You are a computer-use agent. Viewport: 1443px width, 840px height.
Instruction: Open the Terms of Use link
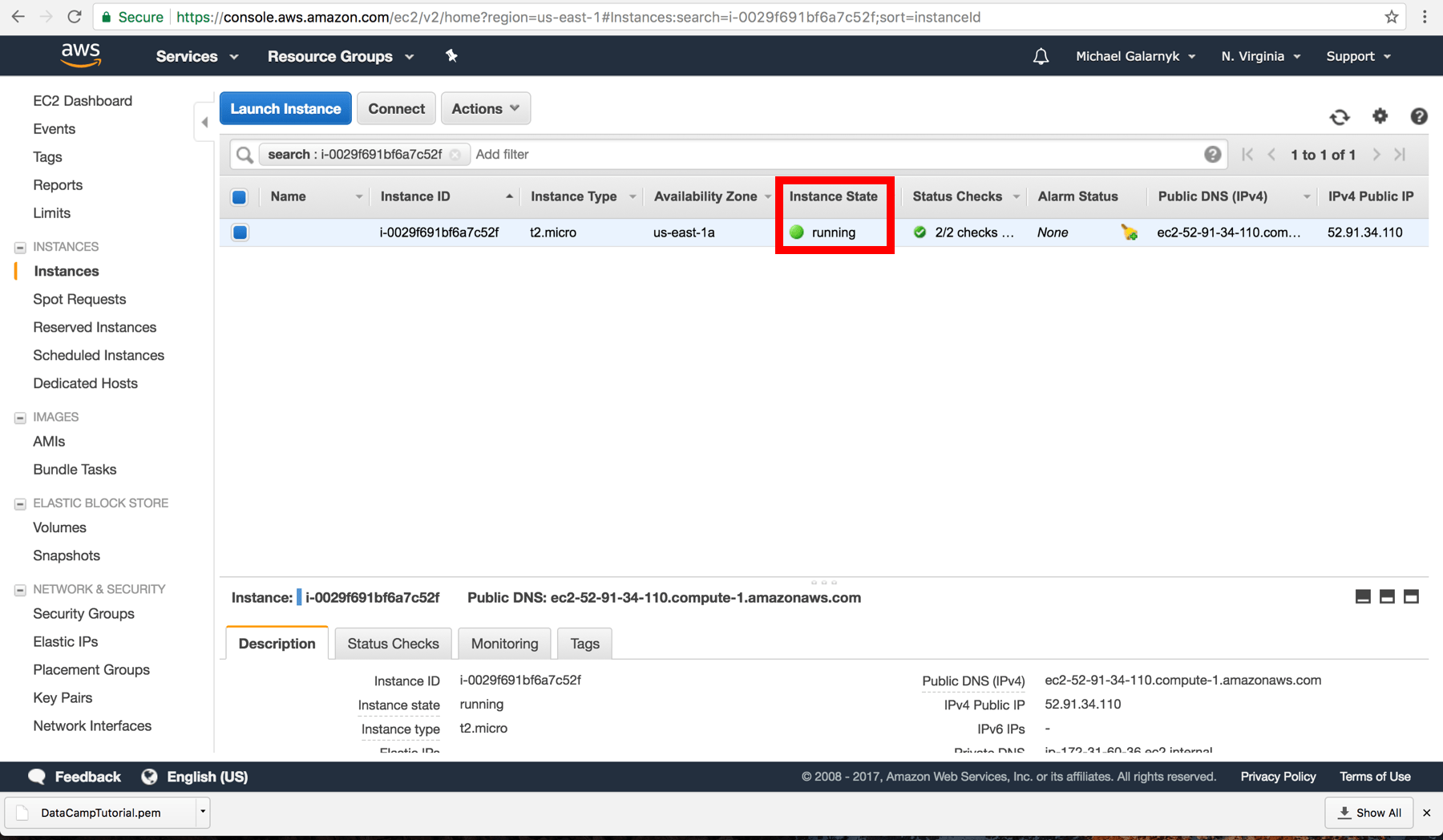(1374, 776)
